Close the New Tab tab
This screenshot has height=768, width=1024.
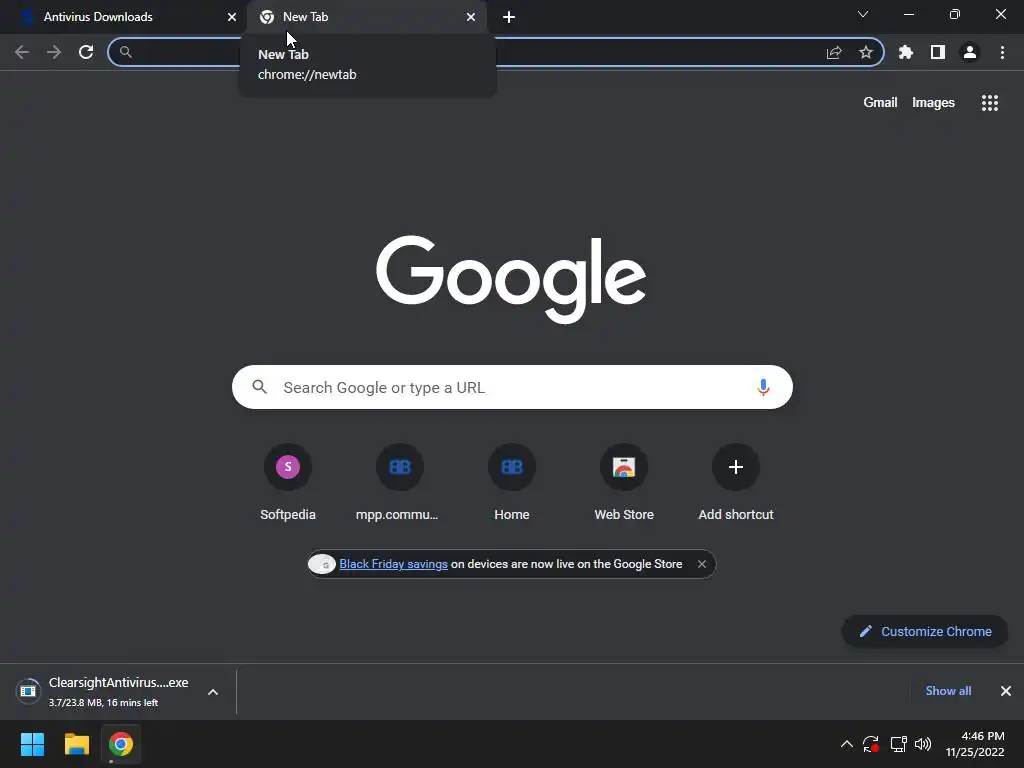[x=471, y=17]
